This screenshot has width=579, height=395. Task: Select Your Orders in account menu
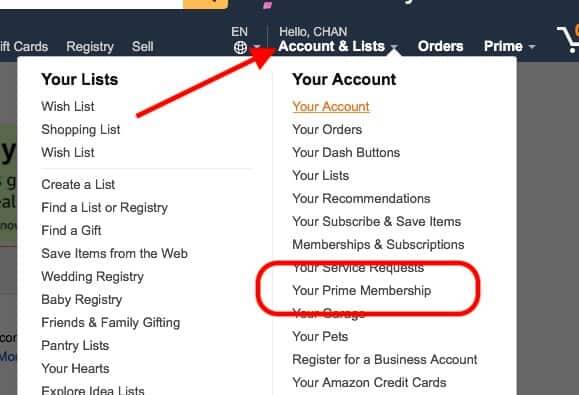(x=327, y=130)
